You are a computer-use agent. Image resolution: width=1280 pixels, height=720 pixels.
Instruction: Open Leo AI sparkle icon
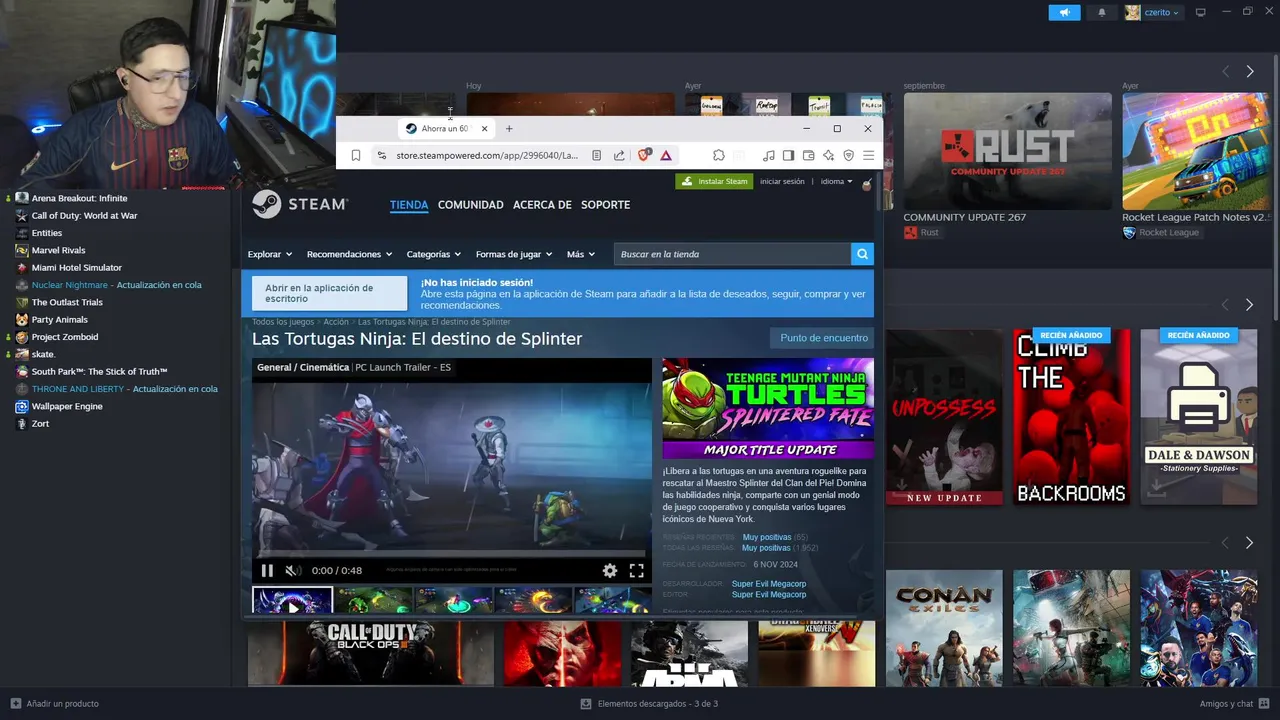pos(828,155)
